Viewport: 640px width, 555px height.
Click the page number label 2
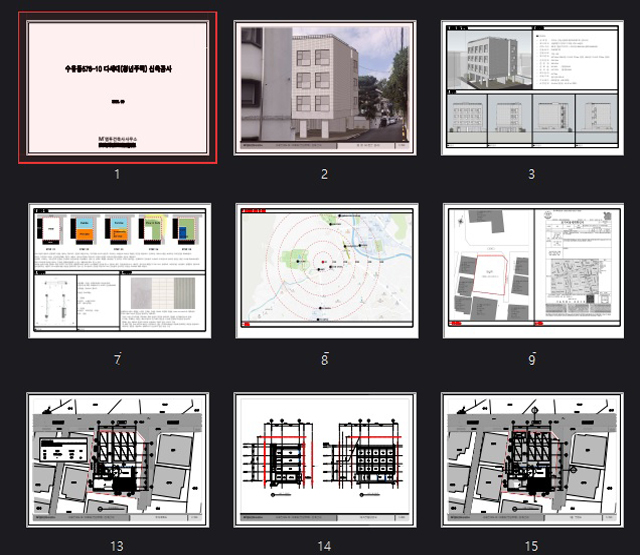(324, 174)
